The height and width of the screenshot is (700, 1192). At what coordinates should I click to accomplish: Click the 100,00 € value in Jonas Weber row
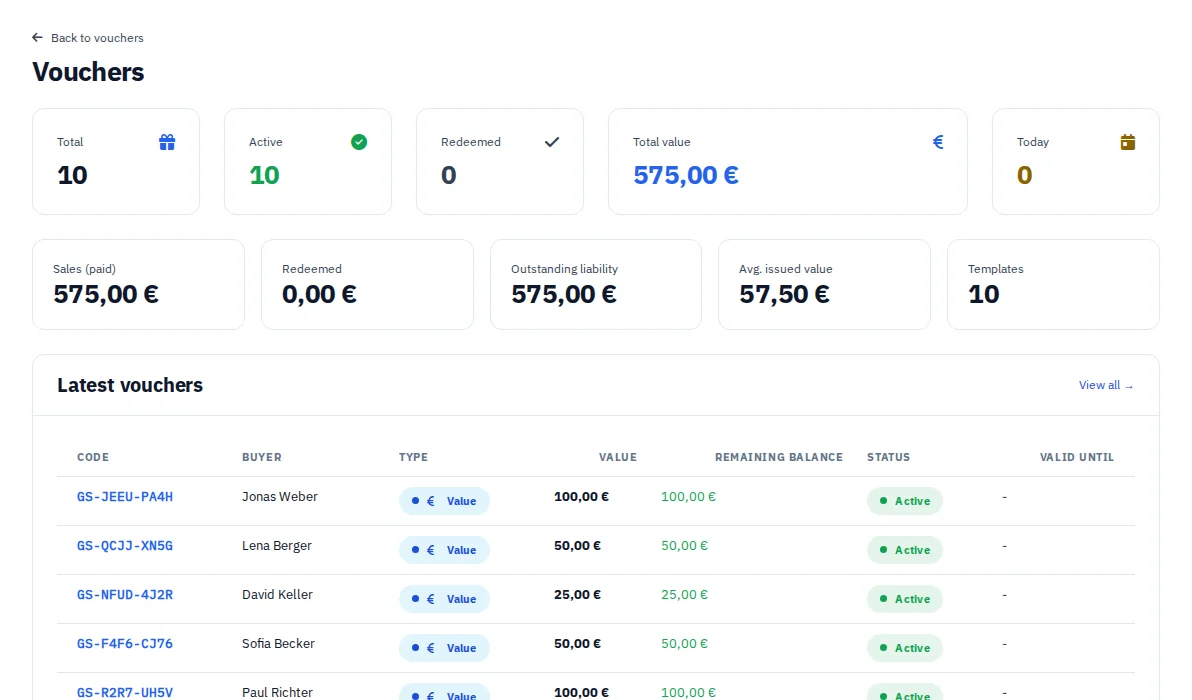(x=582, y=496)
